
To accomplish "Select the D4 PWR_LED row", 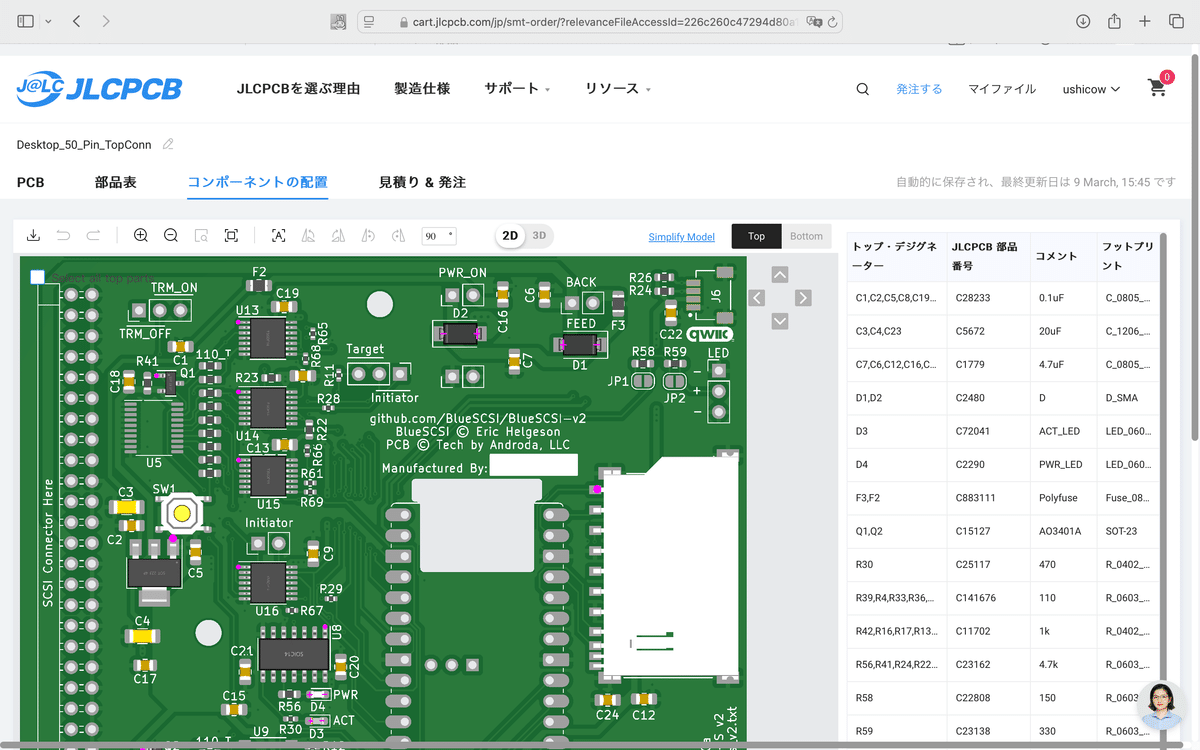I will [1003, 464].
